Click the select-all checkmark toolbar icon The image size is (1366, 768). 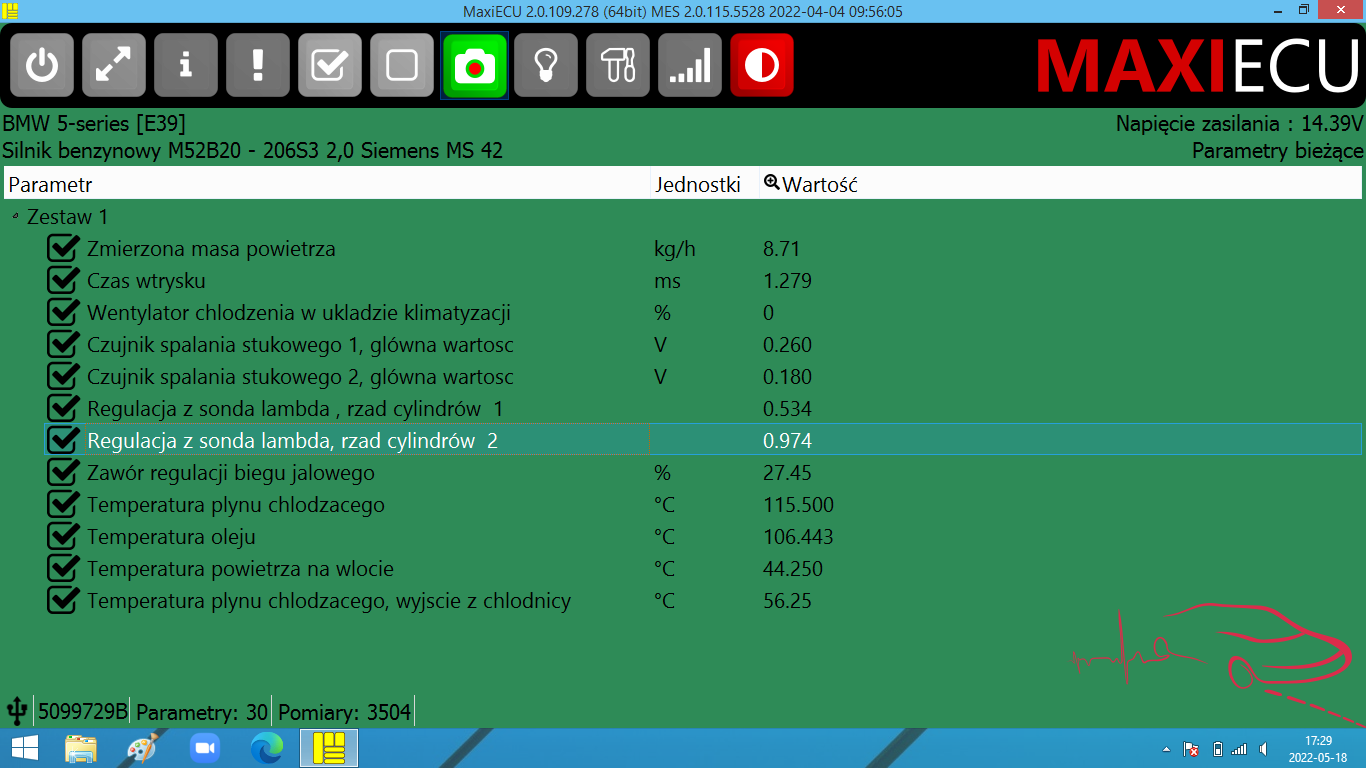pyautogui.click(x=330, y=66)
